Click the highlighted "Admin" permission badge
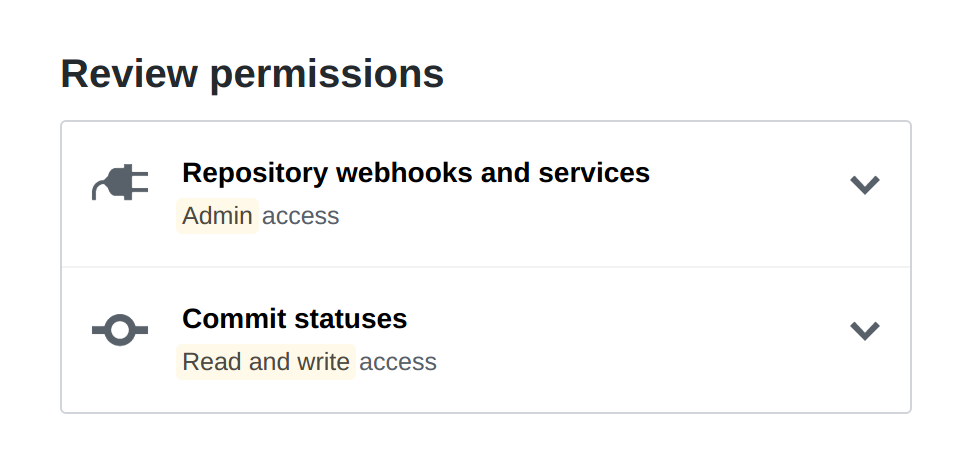Viewport: 954px width, 458px height. (217, 216)
